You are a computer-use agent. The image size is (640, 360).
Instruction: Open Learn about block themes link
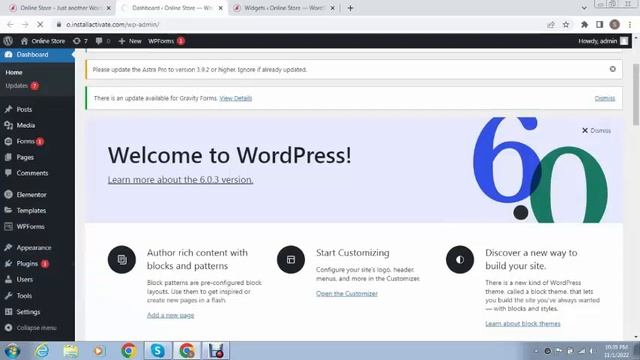click(x=522, y=324)
